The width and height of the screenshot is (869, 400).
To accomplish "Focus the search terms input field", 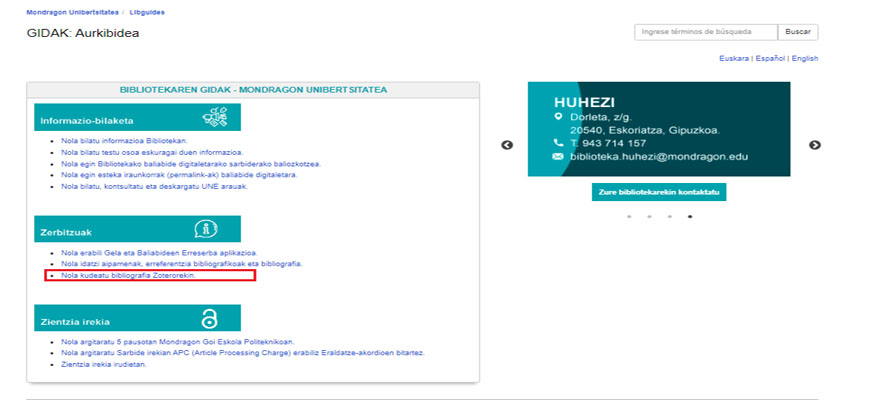I will [706, 32].
